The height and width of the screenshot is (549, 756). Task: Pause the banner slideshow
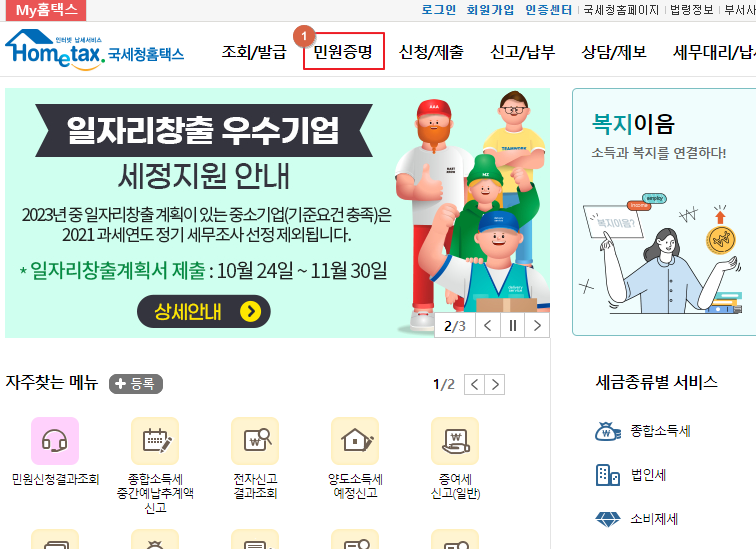click(x=513, y=326)
